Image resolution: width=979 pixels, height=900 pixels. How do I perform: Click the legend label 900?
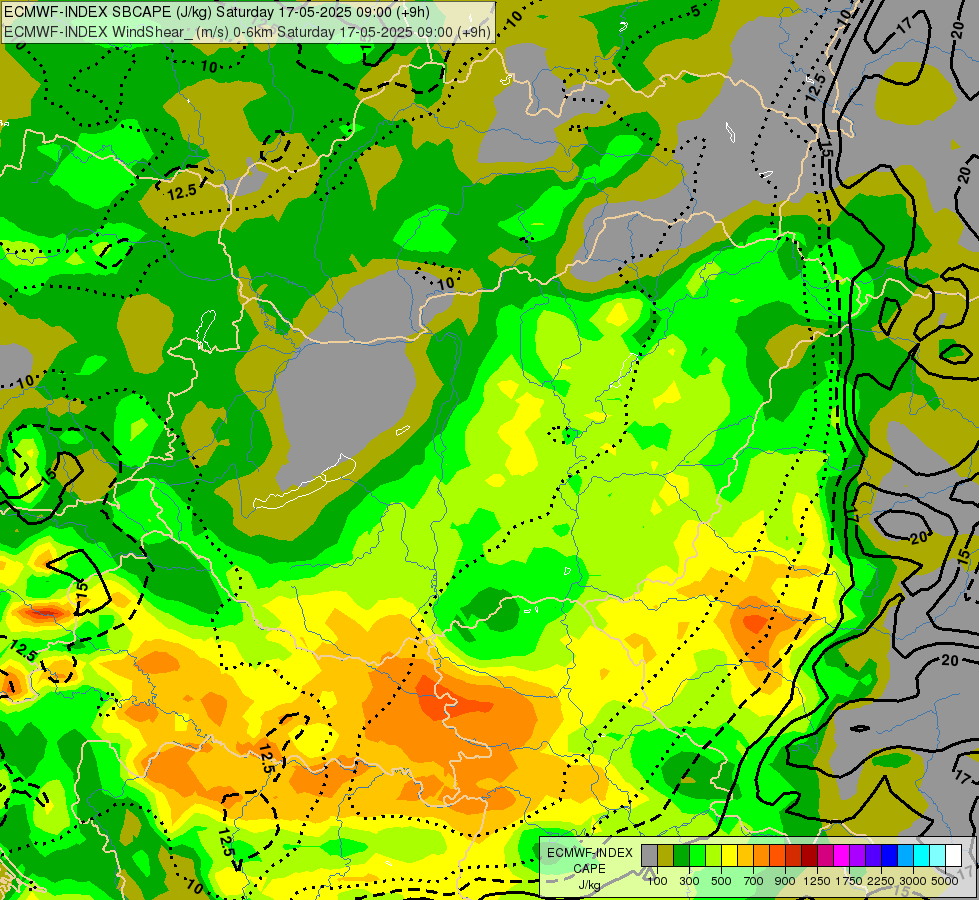pyautogui.click(x=785, y=881)
